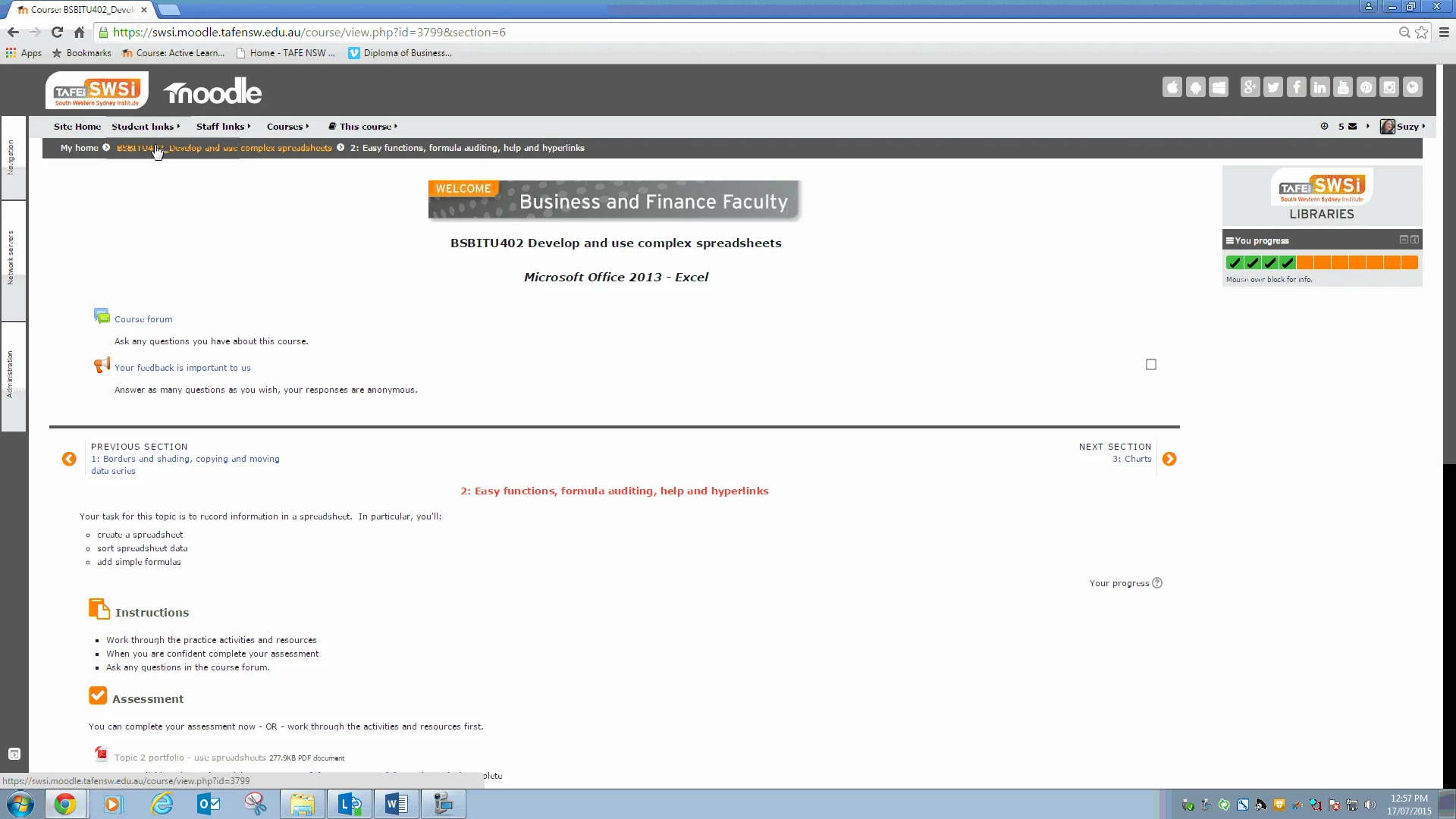Open Topic 2 portfolio PDF document
The width and height of the screenshot is (1456, 819).
point(190,758)
